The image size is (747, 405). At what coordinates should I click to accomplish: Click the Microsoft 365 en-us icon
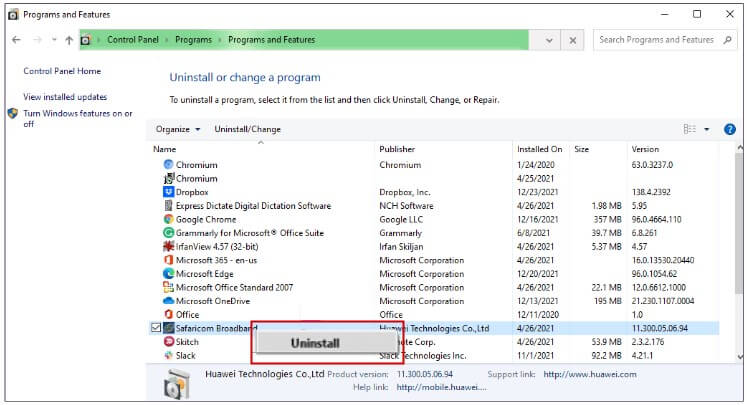168,260
